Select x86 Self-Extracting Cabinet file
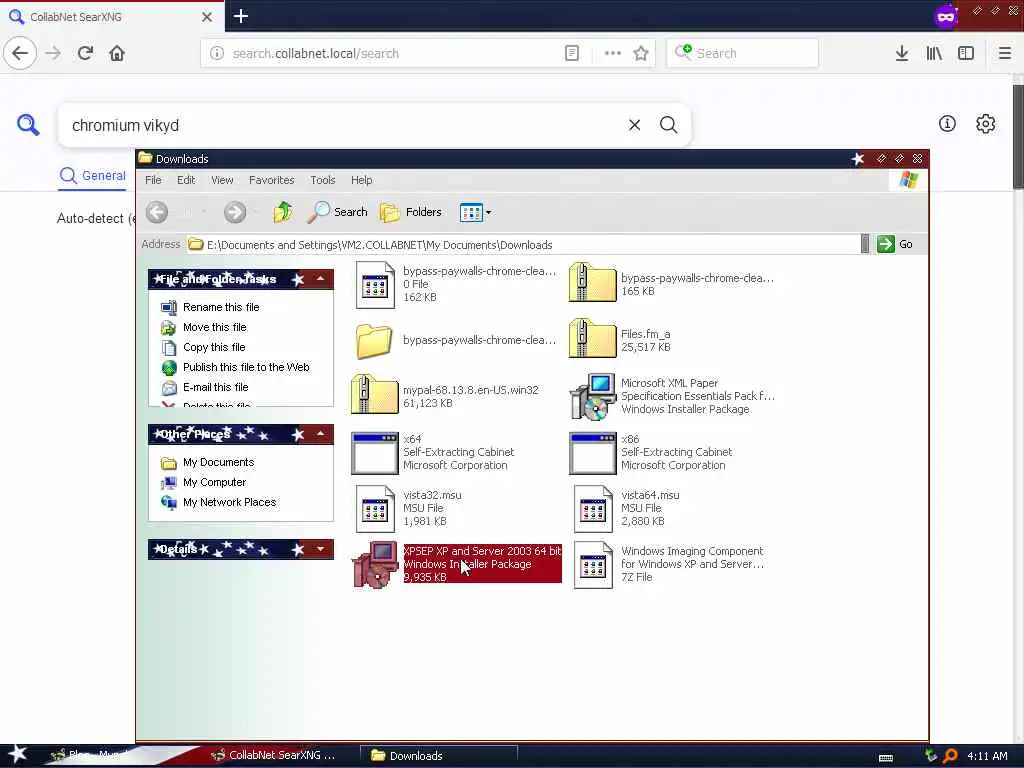This screenshot has height=768, width=1024. click(592, 453)
